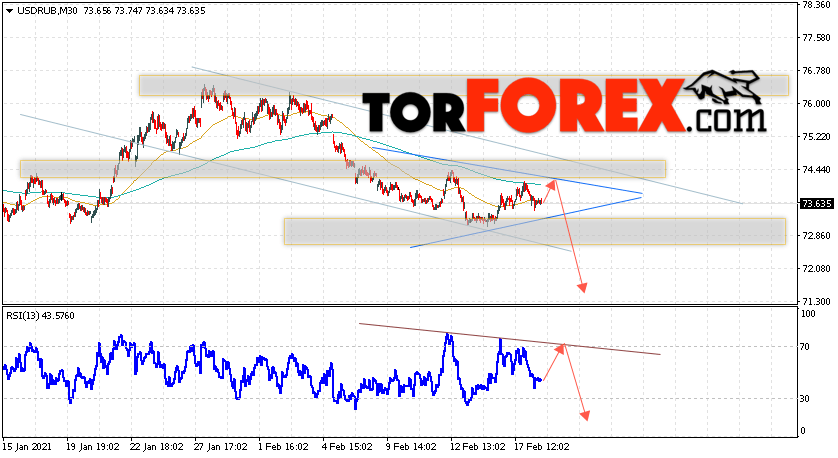The width and height of the screenshot is (838, 458).
Task: Click the RSI scale value 0
Action: [804, 431]
